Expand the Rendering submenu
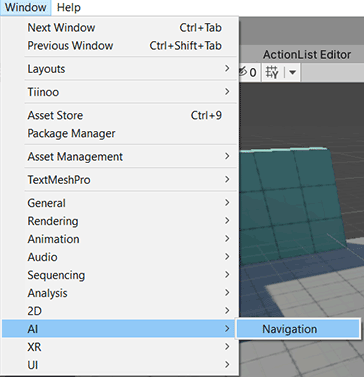 click(x=120, y=221)
